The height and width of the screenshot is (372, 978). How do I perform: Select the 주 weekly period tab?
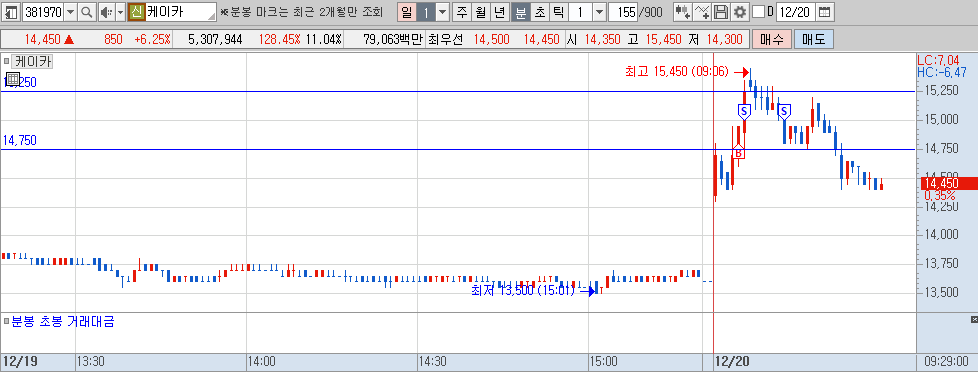(x=462, y=12)
